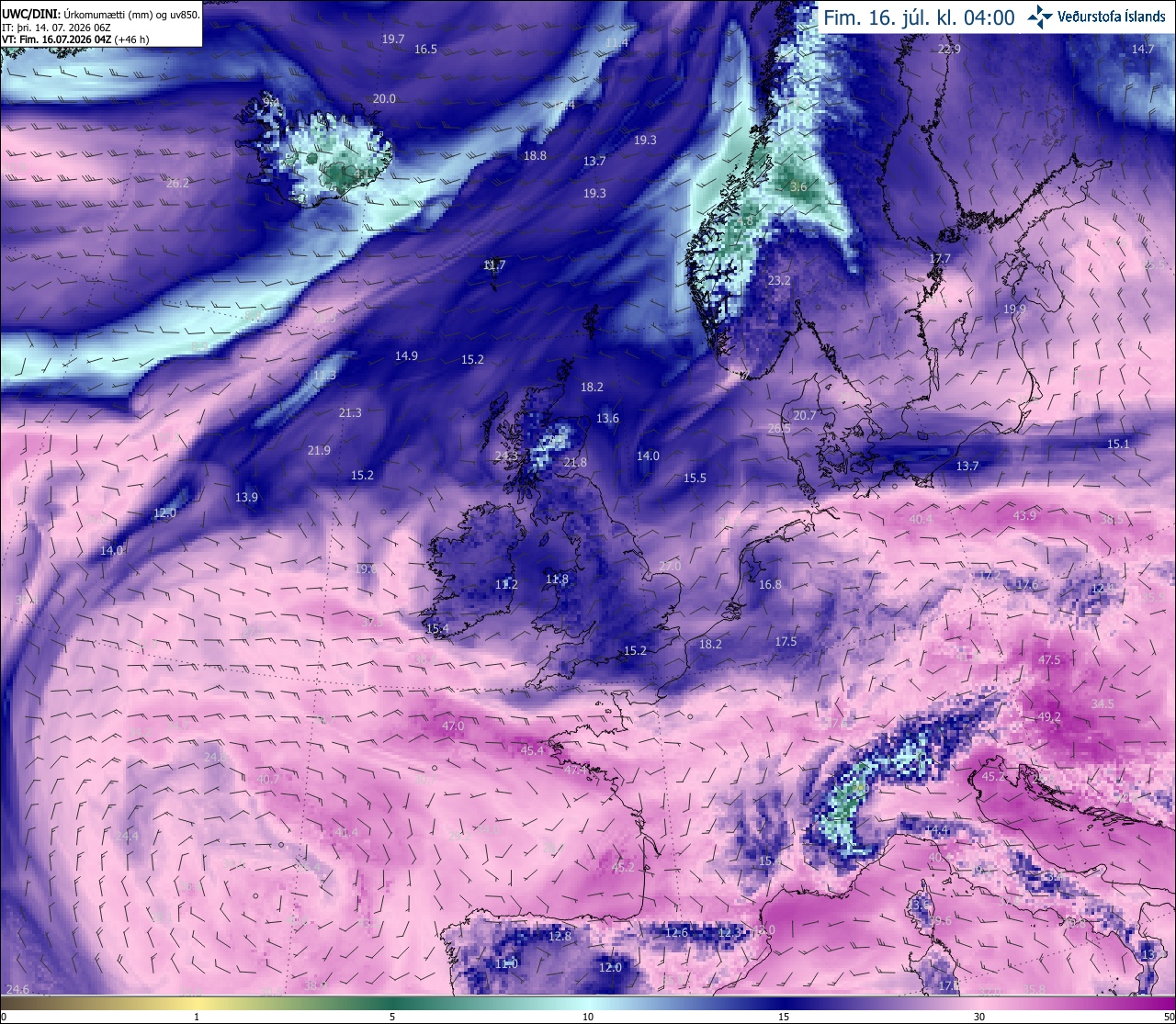This screenshot has height=1024, width=1176.
Task: Click the 26.2 value west of Iceland
Action: click(177, 183)
